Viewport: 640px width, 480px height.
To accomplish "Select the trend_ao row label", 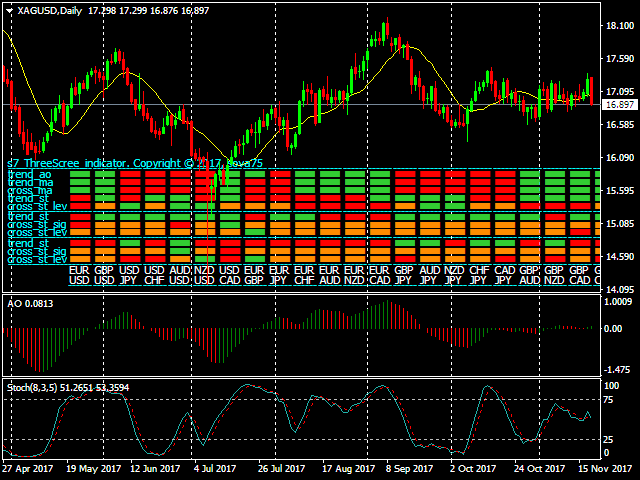I will coord(29,174).
